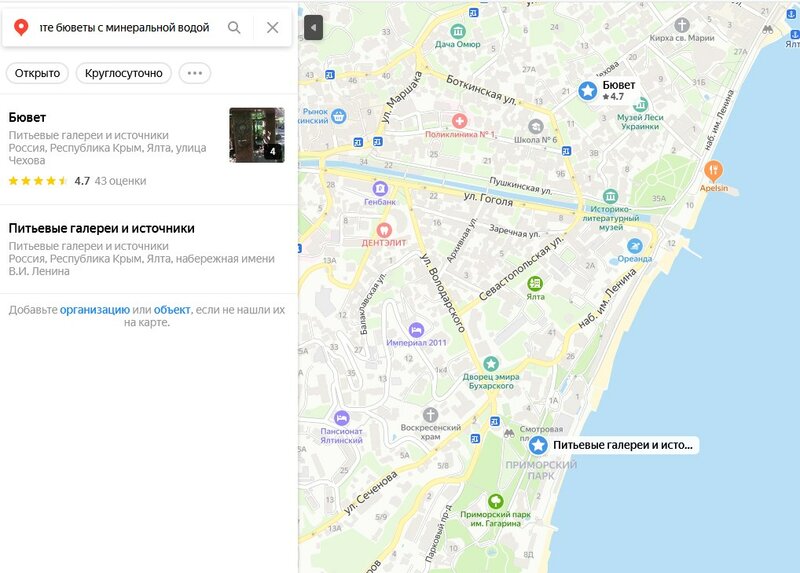Toggle the Круглосуточно filter
The width and height of the screenshot is (800, 573).
[x=123, y=73]
